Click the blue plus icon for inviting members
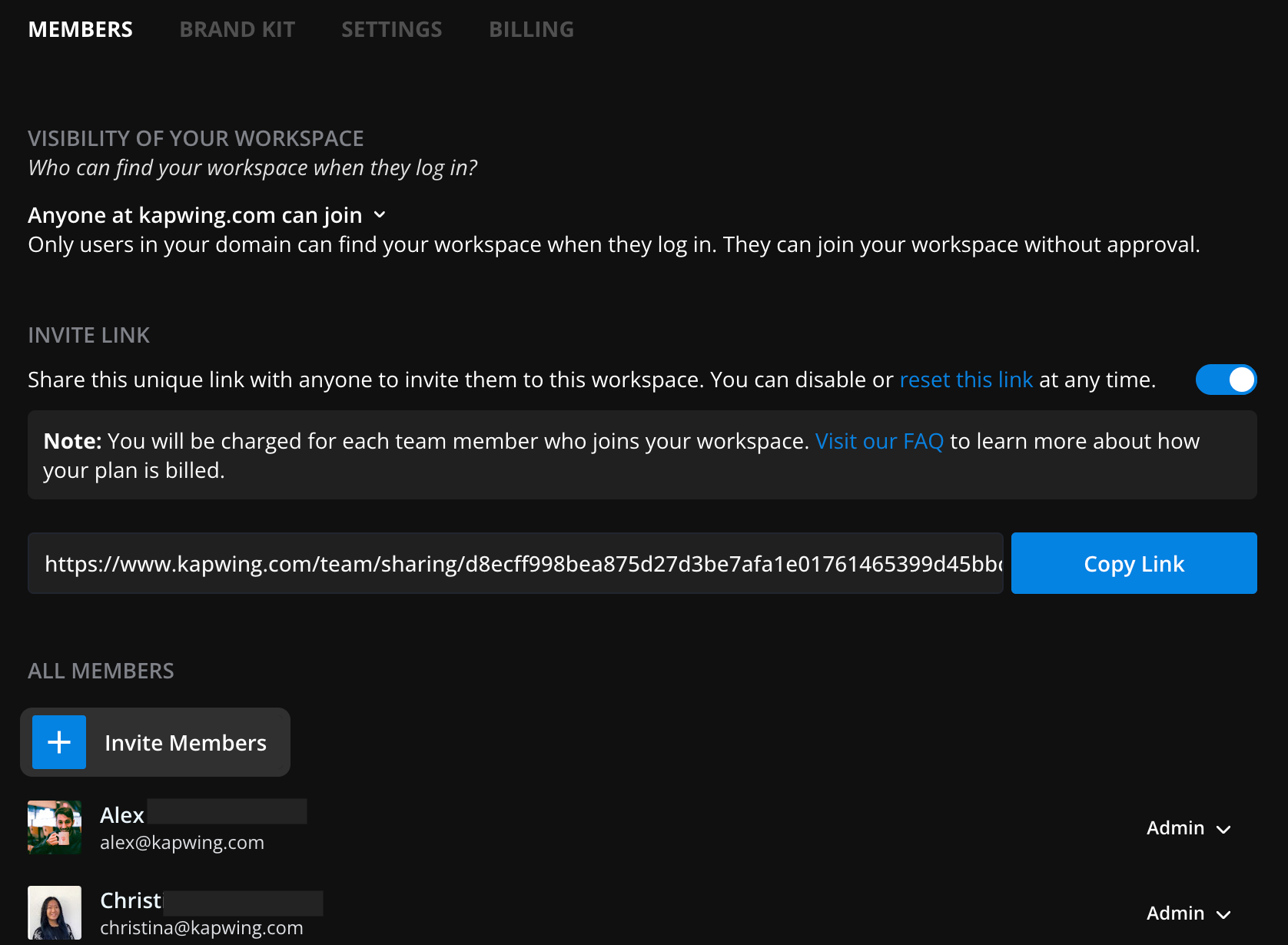Image resolution: width=1288 pixels, height=945 pixels. [x=59, y=742]
